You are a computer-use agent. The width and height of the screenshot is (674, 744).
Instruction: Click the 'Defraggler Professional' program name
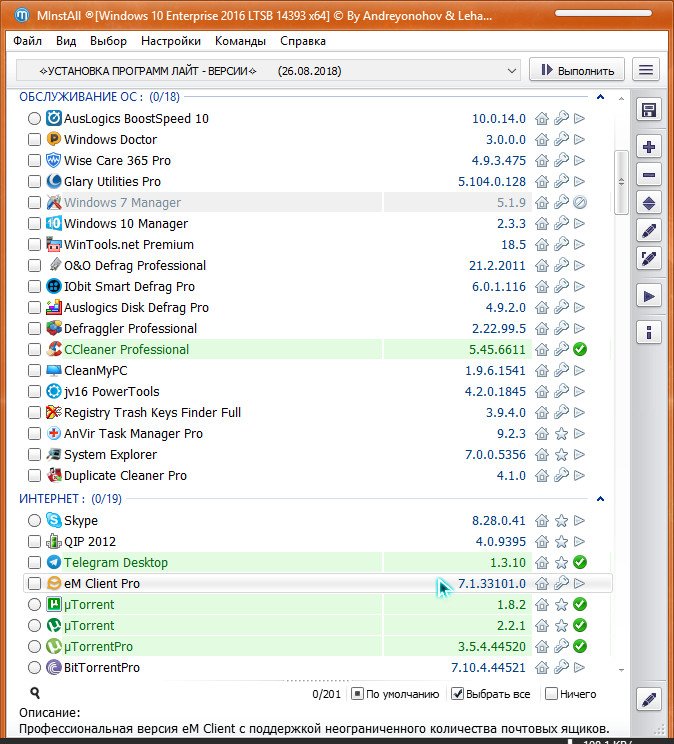pyautogui.click(x=131, y=329)
